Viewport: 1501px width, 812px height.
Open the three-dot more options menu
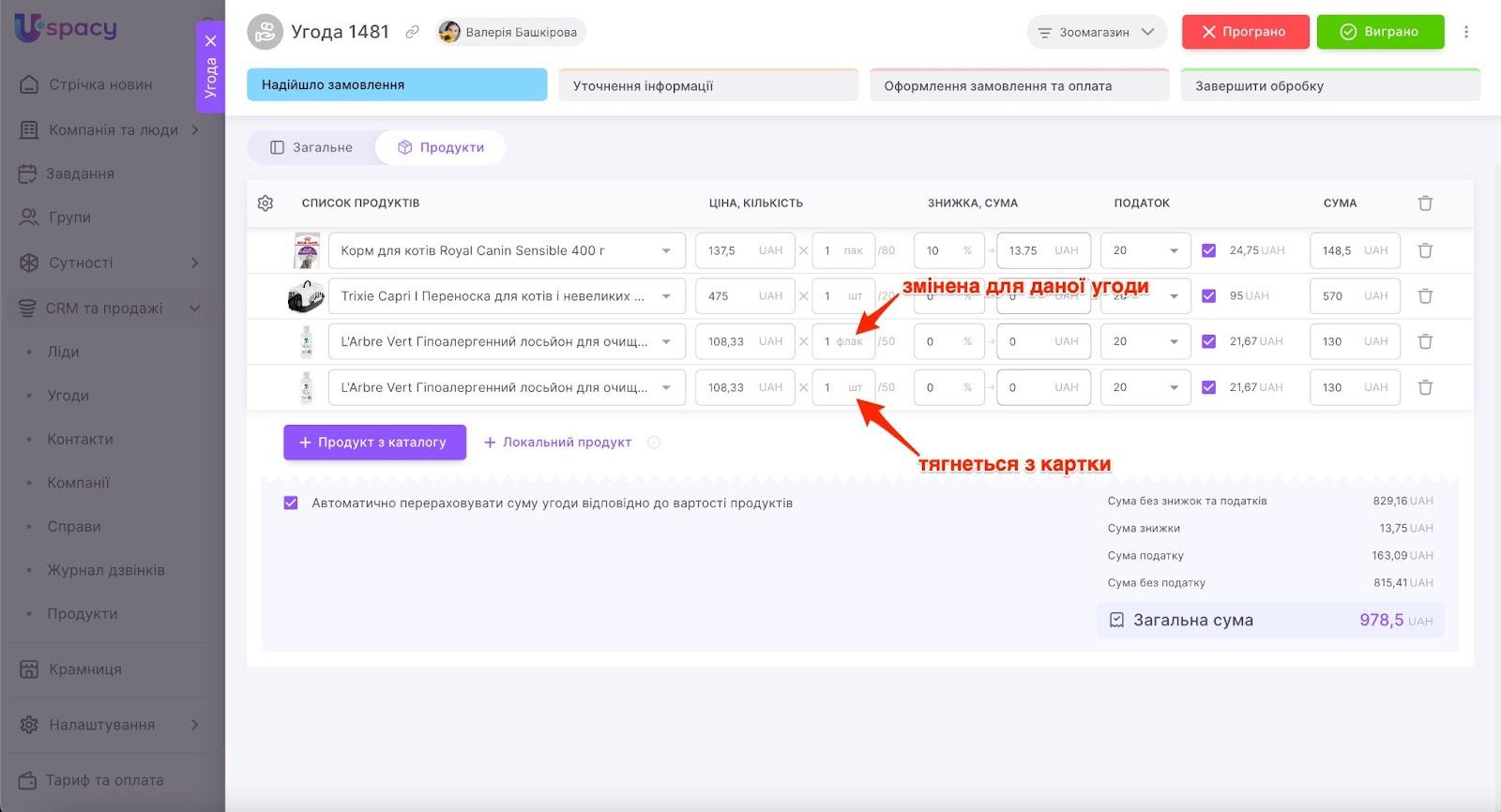pos(1466,32)
